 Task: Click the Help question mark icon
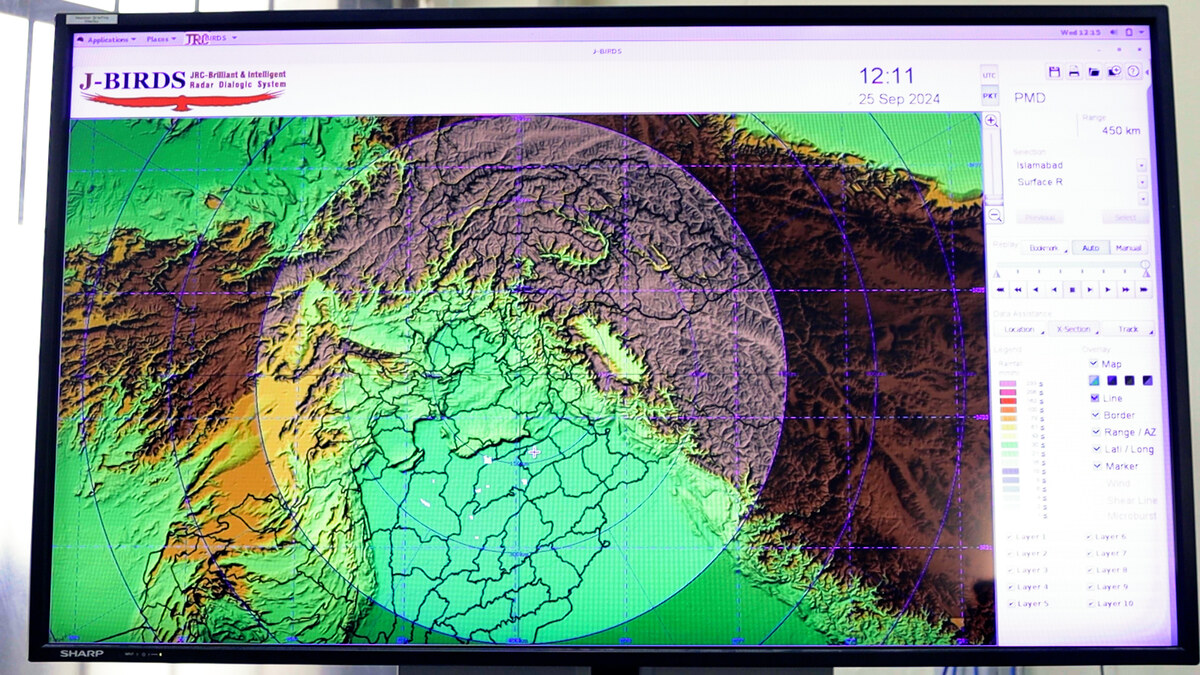1133,72
